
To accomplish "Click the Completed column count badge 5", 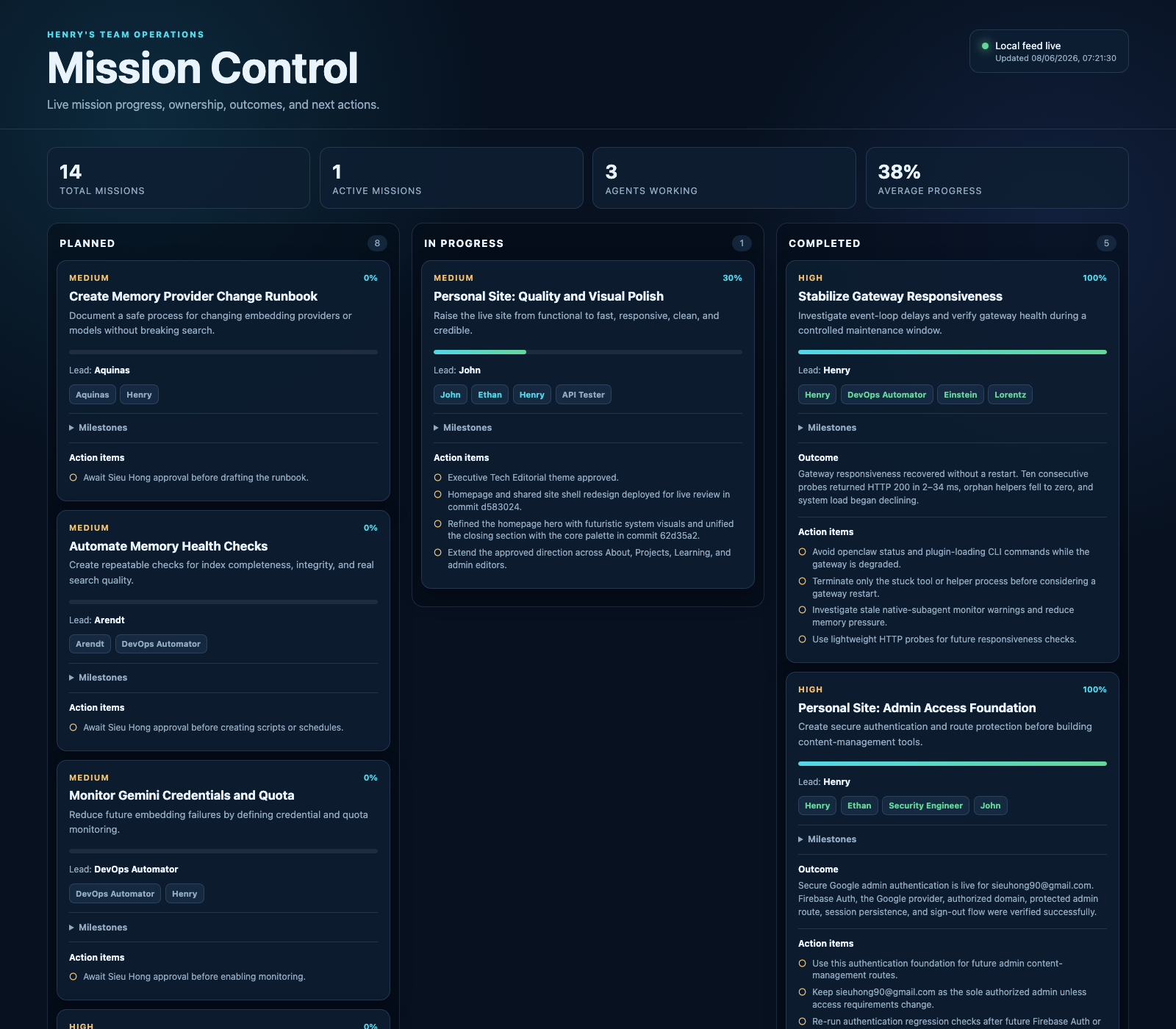I will (x=1106, y=243).
